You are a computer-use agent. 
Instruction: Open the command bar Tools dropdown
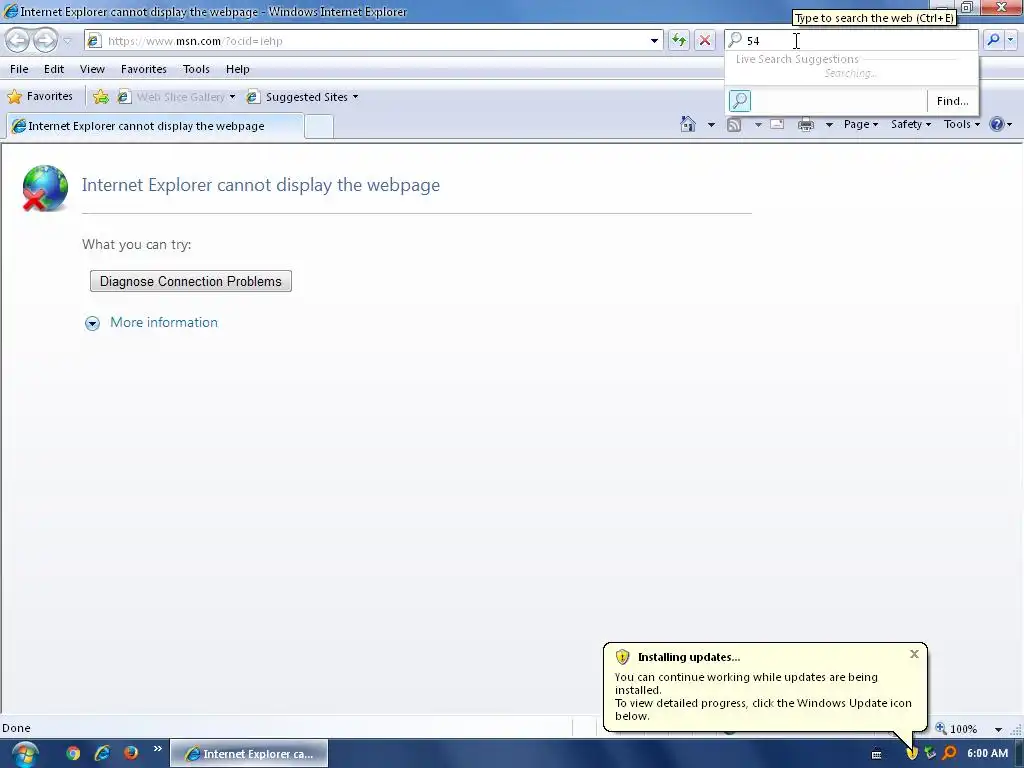tap(961, 124)
